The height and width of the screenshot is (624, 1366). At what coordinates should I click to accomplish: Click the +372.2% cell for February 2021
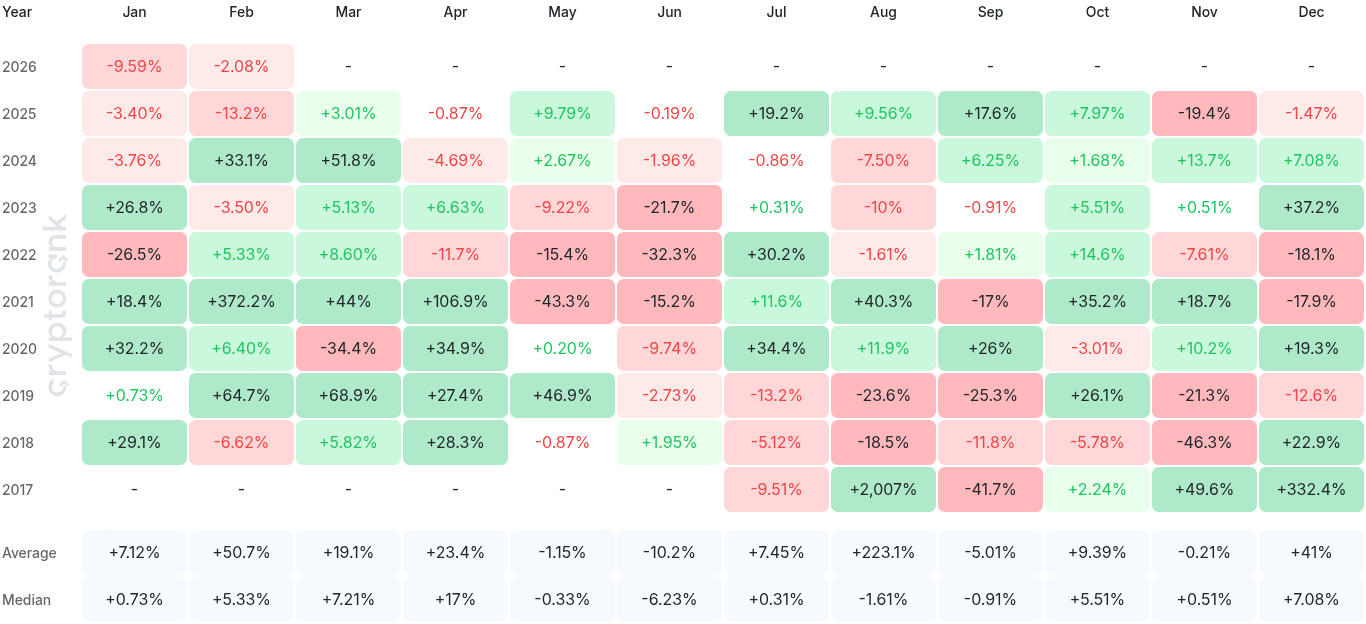[241, 301]
